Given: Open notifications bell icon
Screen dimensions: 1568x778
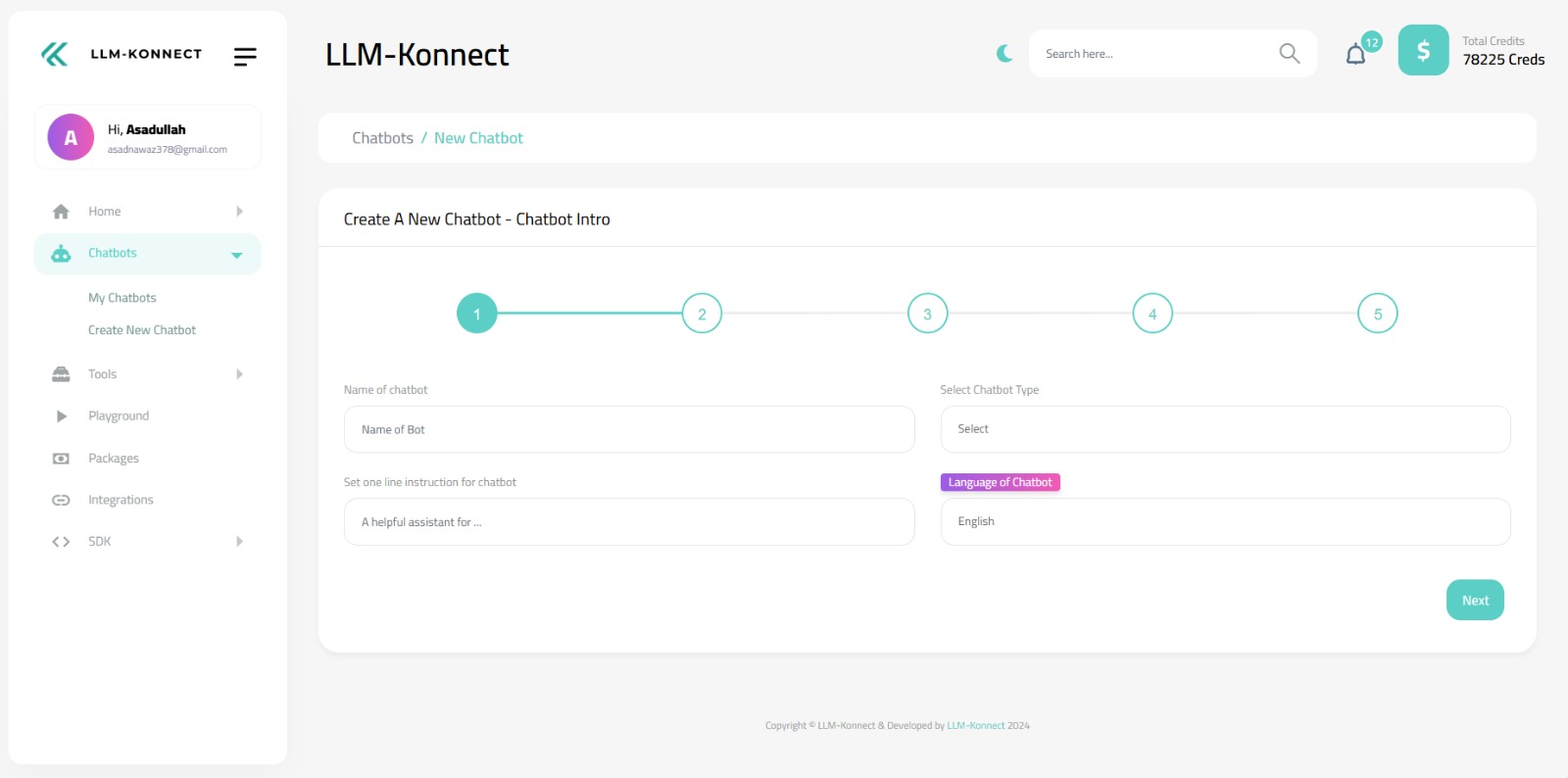Looking at the screenshot, I should point(1356,55).
